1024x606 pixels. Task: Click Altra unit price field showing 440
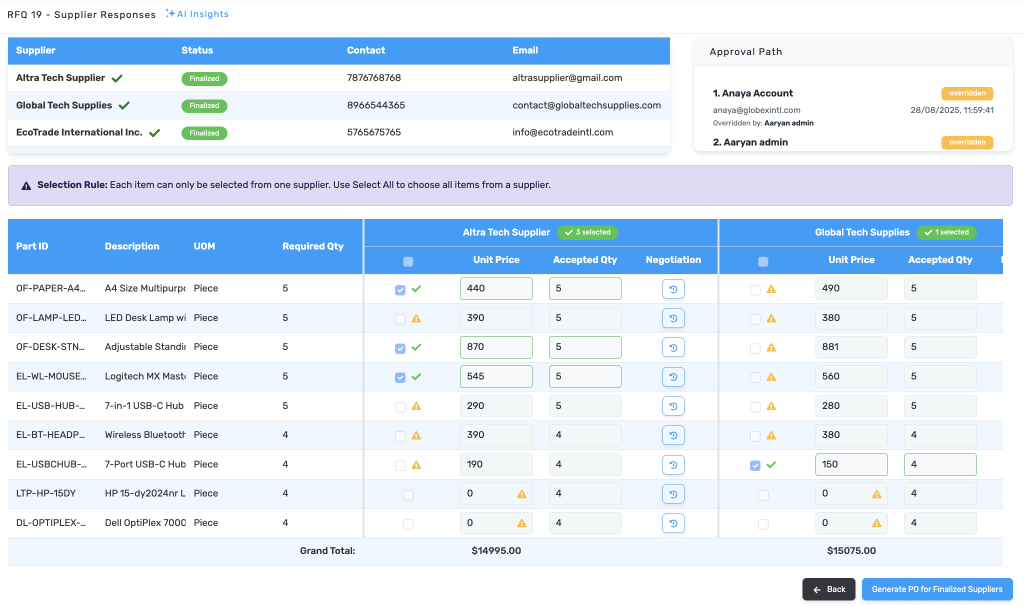tap(496, 289)
